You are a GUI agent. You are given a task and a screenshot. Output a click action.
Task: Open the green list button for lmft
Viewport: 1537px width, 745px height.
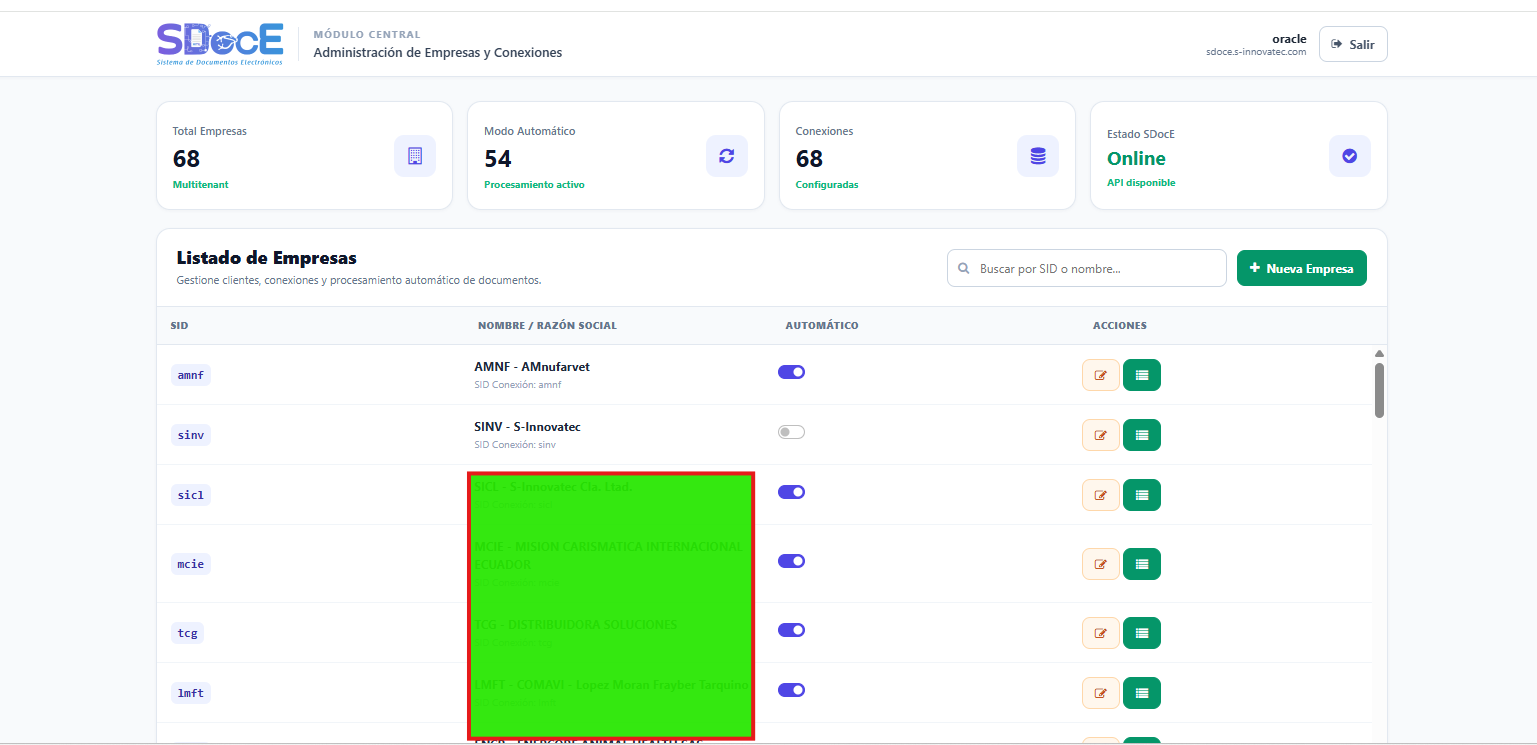point(1142,693)
